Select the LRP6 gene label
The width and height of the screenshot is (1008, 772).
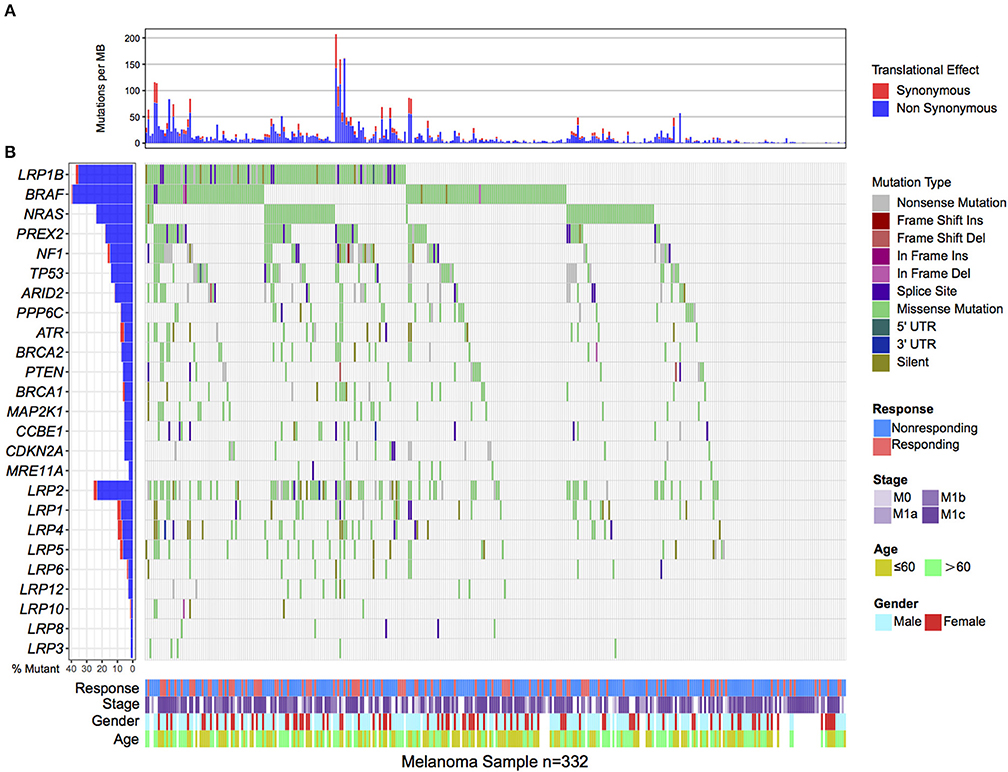pos(46,570)
